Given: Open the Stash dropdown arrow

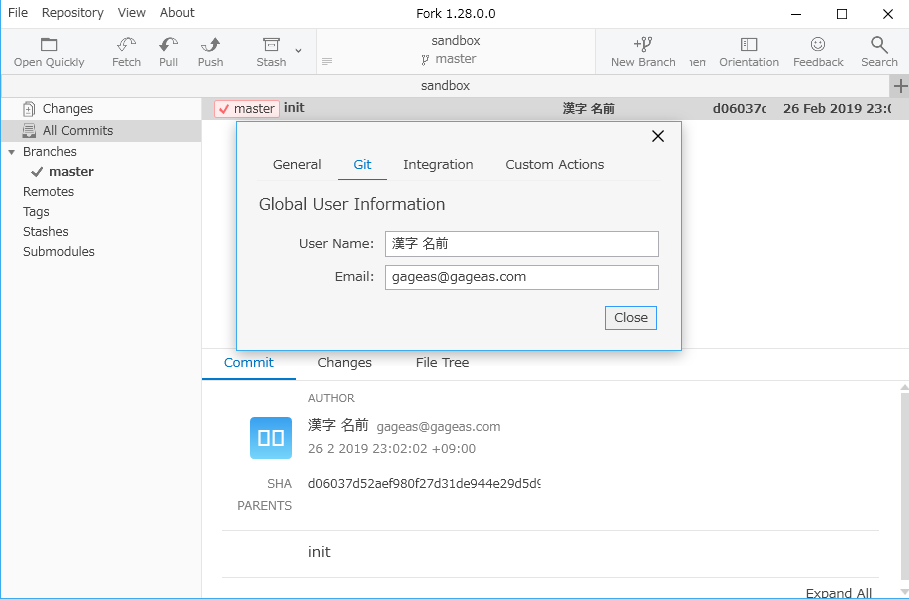Looking at the screenshot, I should point(298,51).
